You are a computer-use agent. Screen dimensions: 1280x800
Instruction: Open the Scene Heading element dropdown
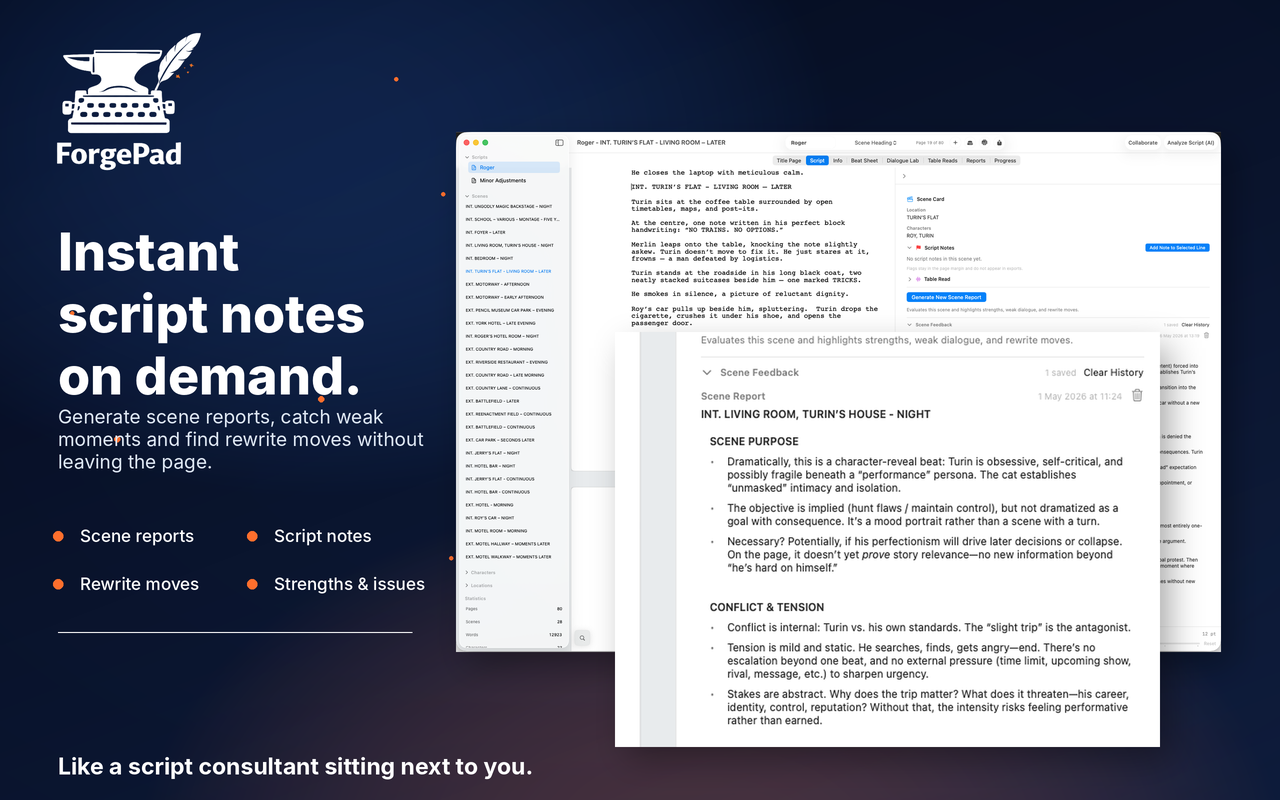(876, 143)
